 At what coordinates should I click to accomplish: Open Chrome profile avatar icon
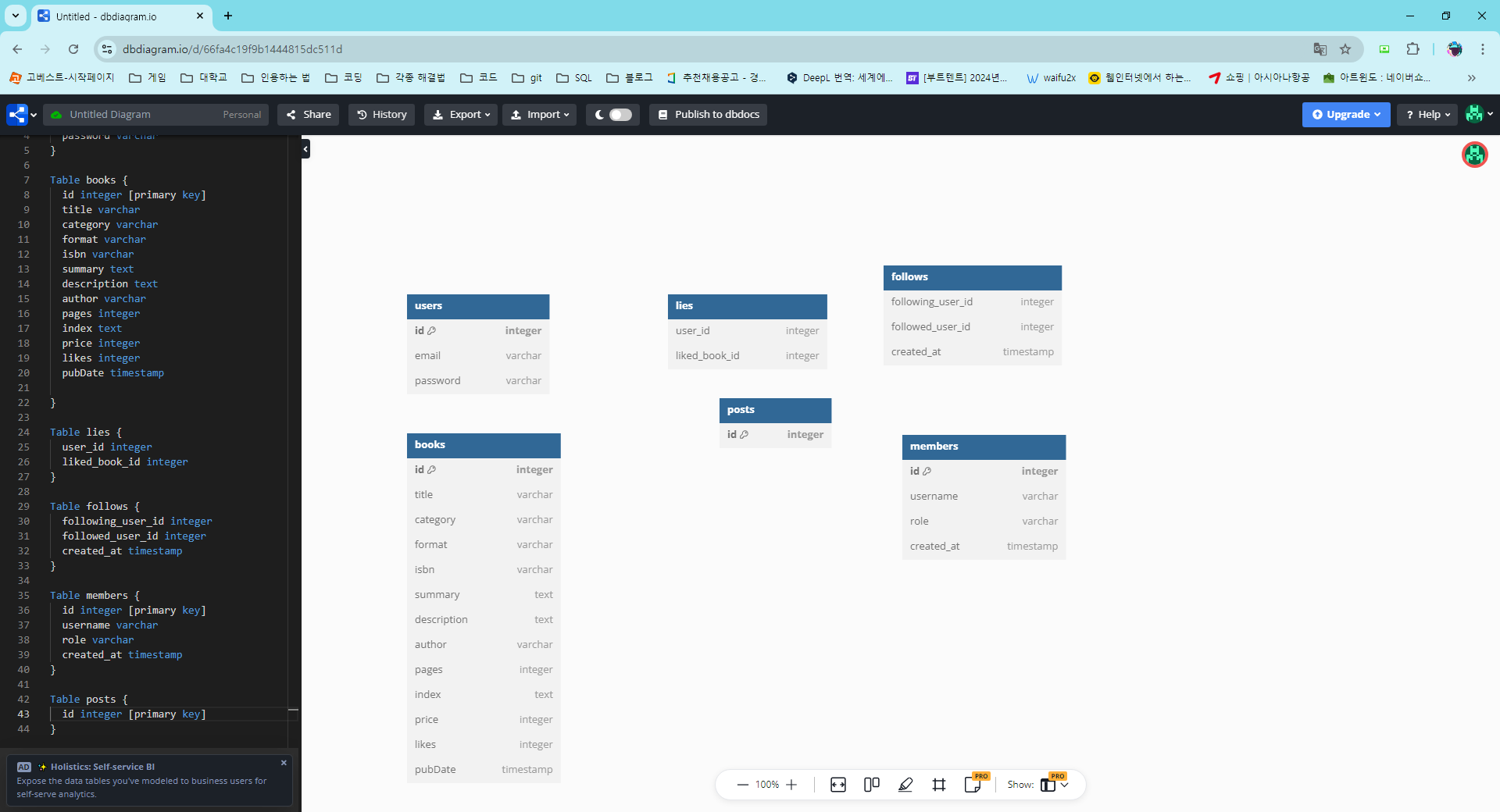point(1455,49)
